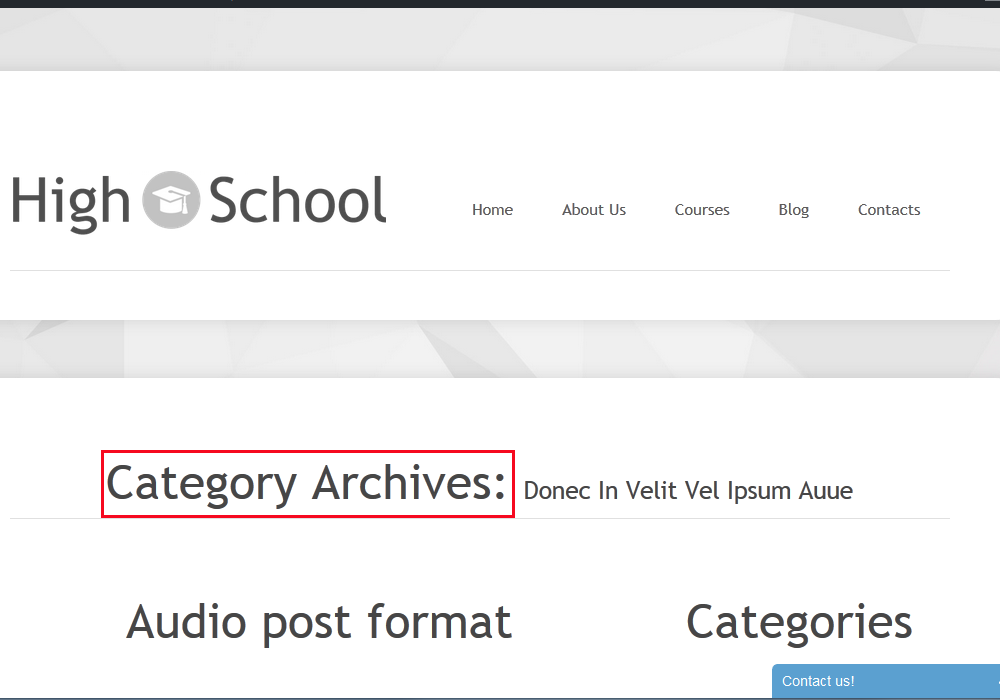Open the Audio post format post
The width and height of the screenshot is (1000, 700).
point(319,622)
